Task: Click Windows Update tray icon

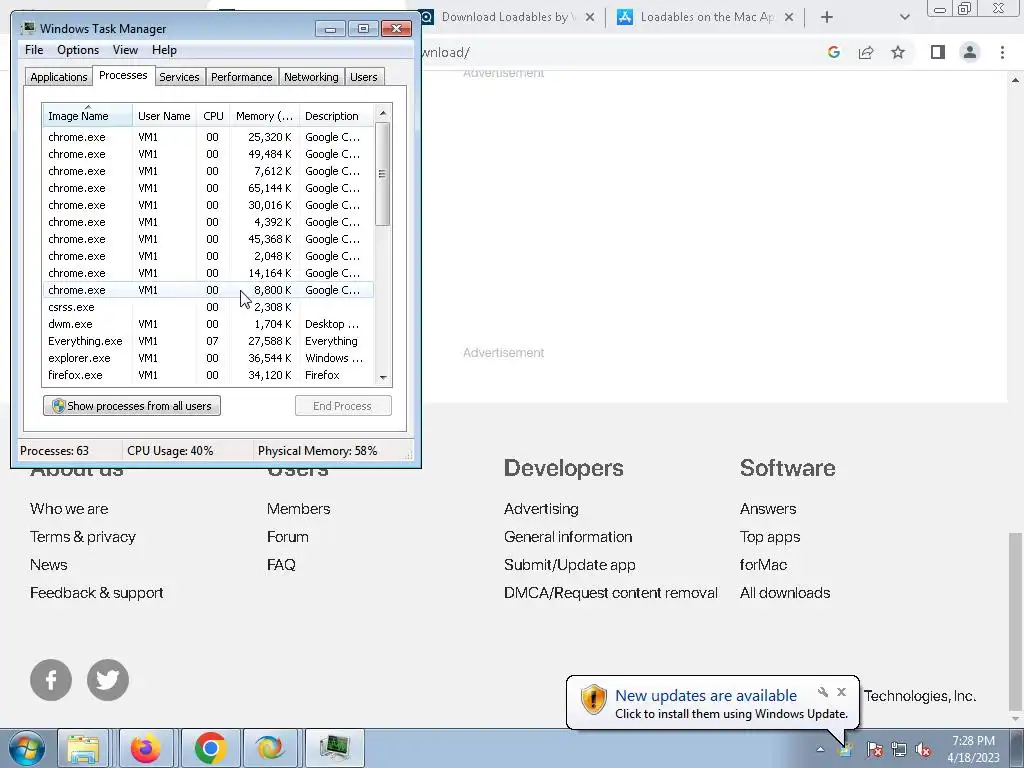Action: [x=845, y=749]
